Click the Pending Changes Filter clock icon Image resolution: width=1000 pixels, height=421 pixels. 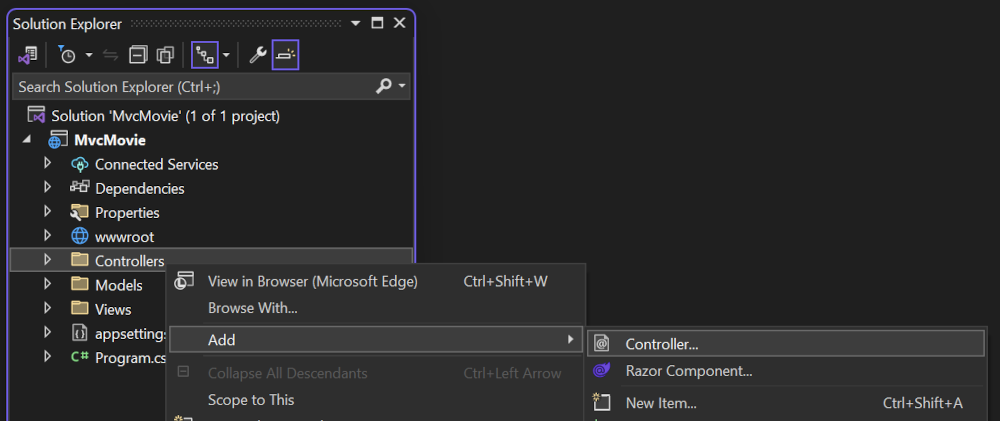coord(68,54)
